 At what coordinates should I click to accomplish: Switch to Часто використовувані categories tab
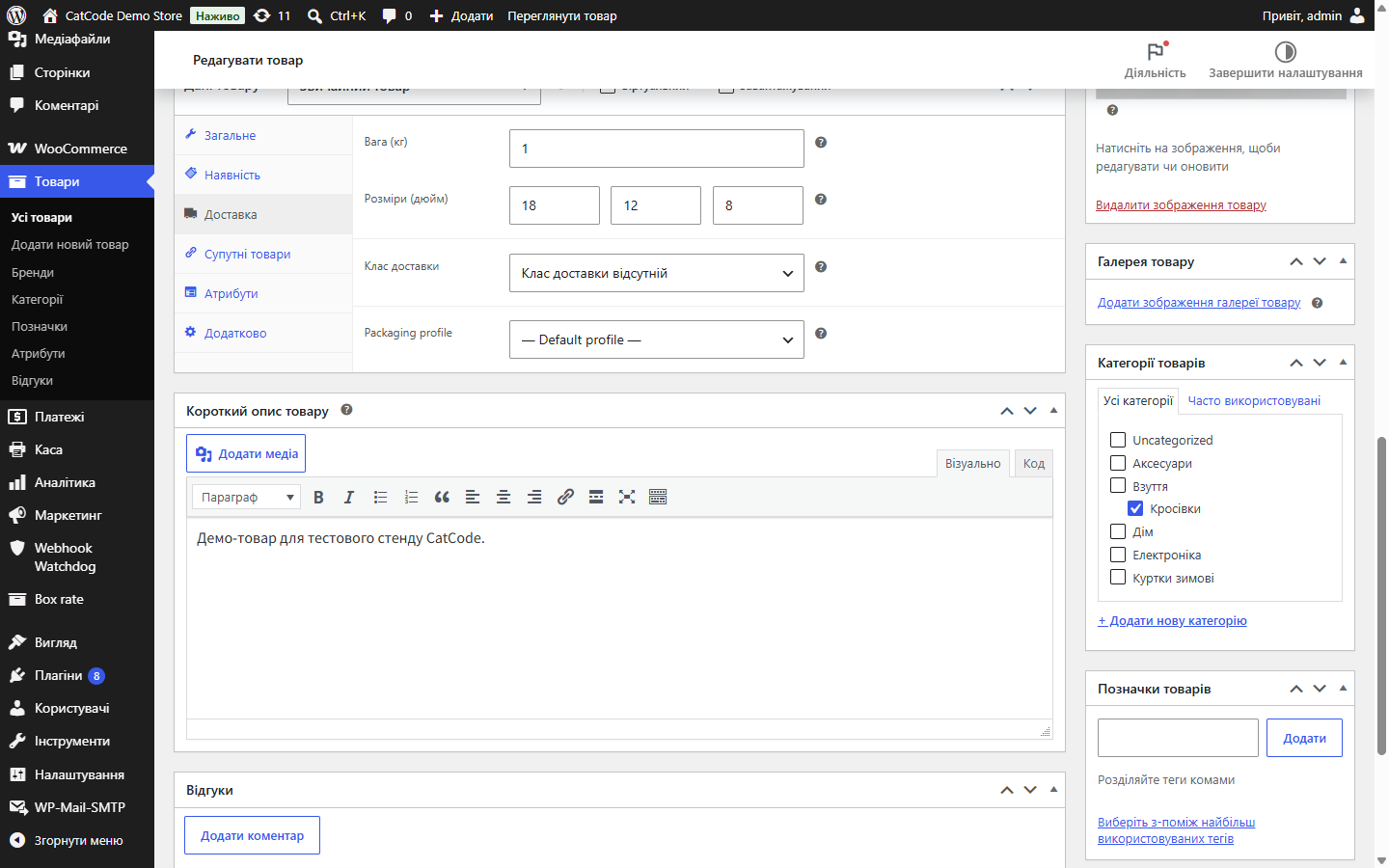point(1254,401)
